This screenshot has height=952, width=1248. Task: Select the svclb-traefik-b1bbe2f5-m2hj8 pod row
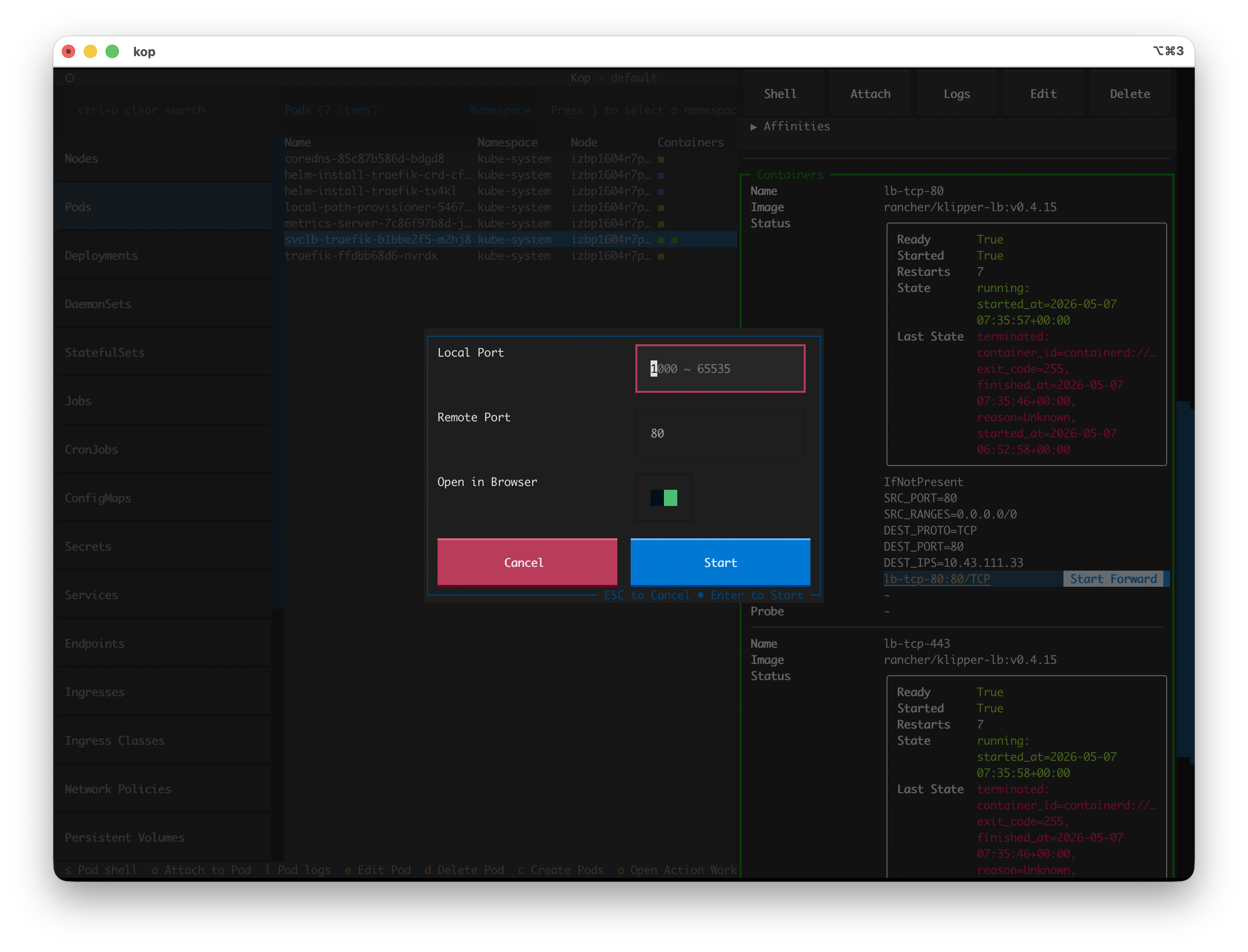510,240
